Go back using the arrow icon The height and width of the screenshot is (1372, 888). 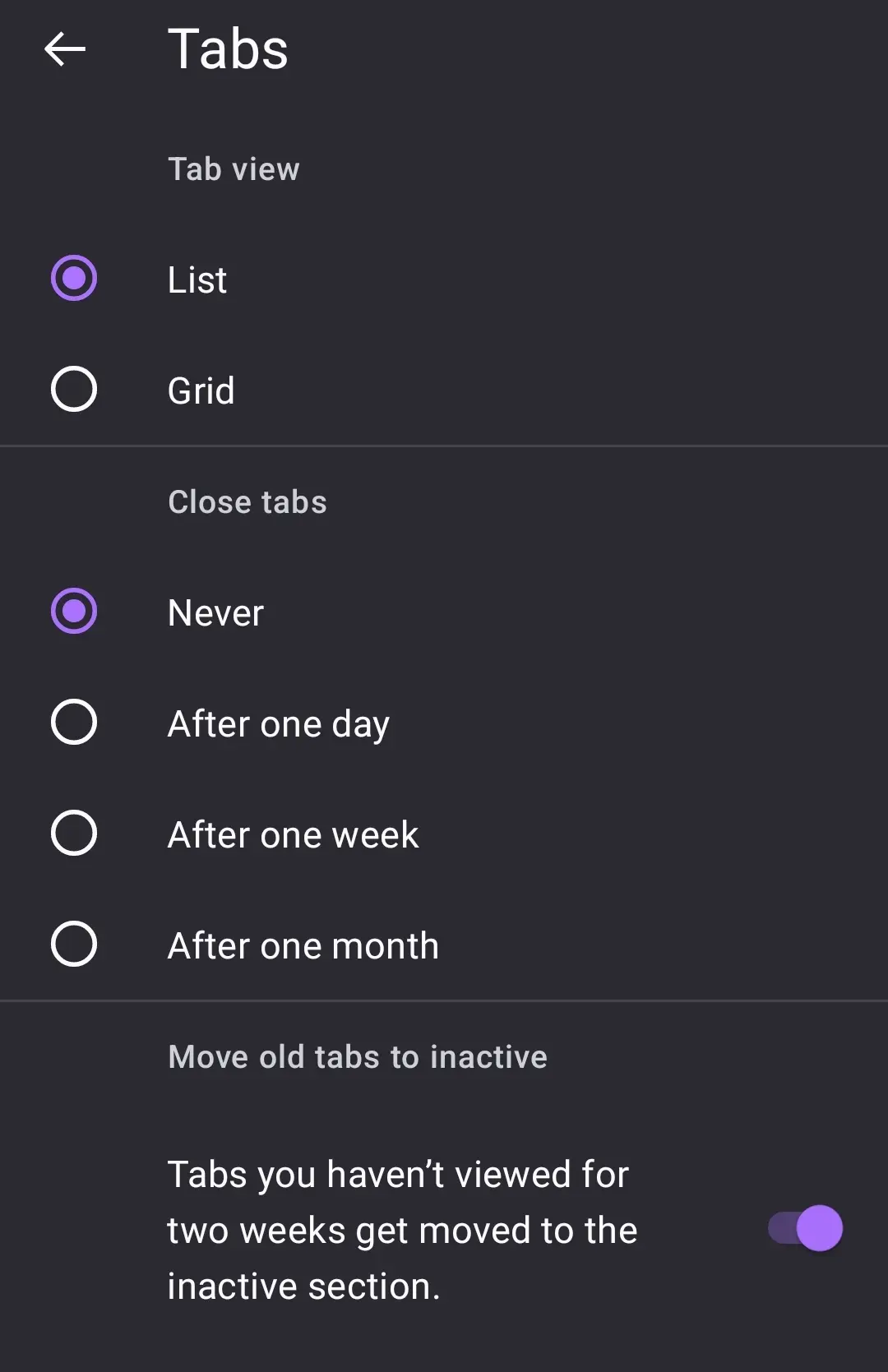[65, 49]
